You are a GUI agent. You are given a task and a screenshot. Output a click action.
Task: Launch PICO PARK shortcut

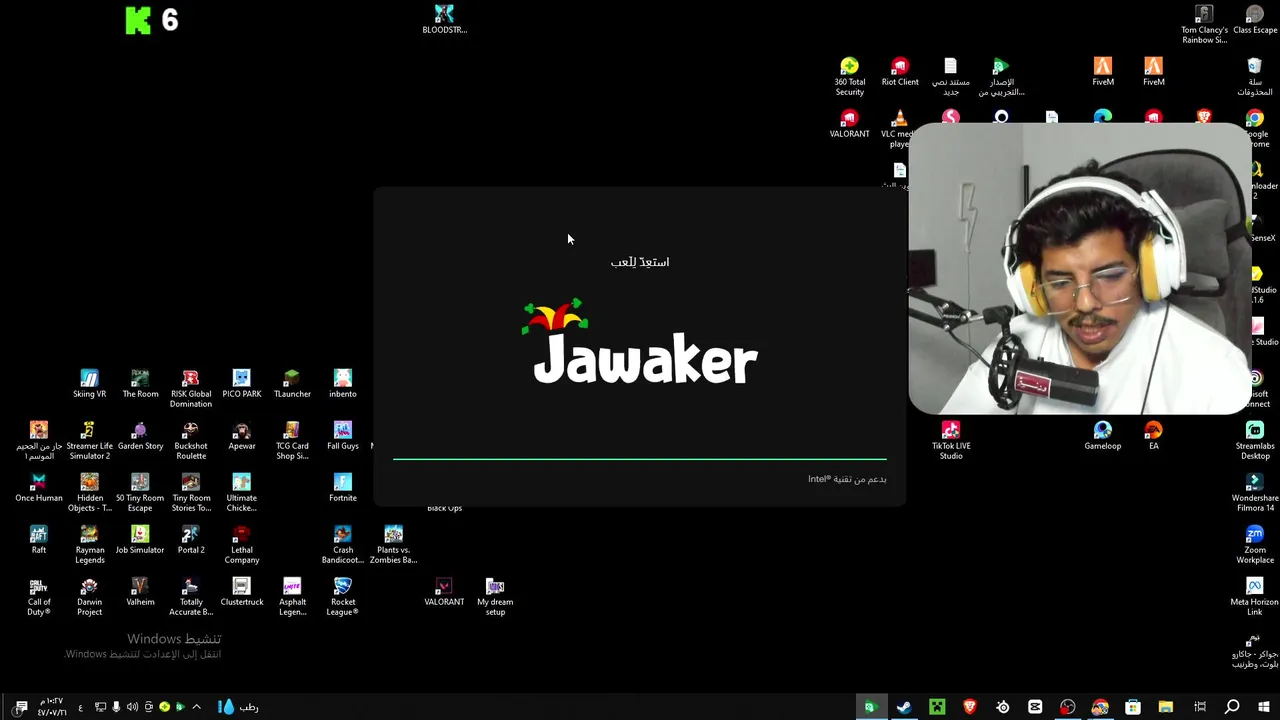pyautogui.click(x=241, y=383)
